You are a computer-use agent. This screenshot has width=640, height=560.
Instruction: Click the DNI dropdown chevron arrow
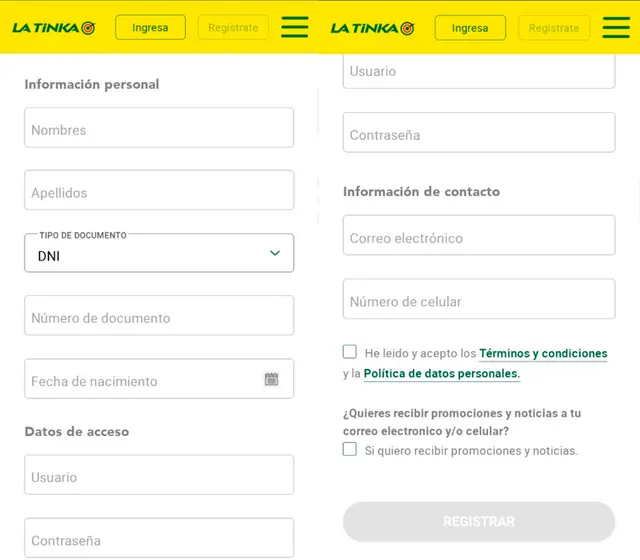(275, 254)
